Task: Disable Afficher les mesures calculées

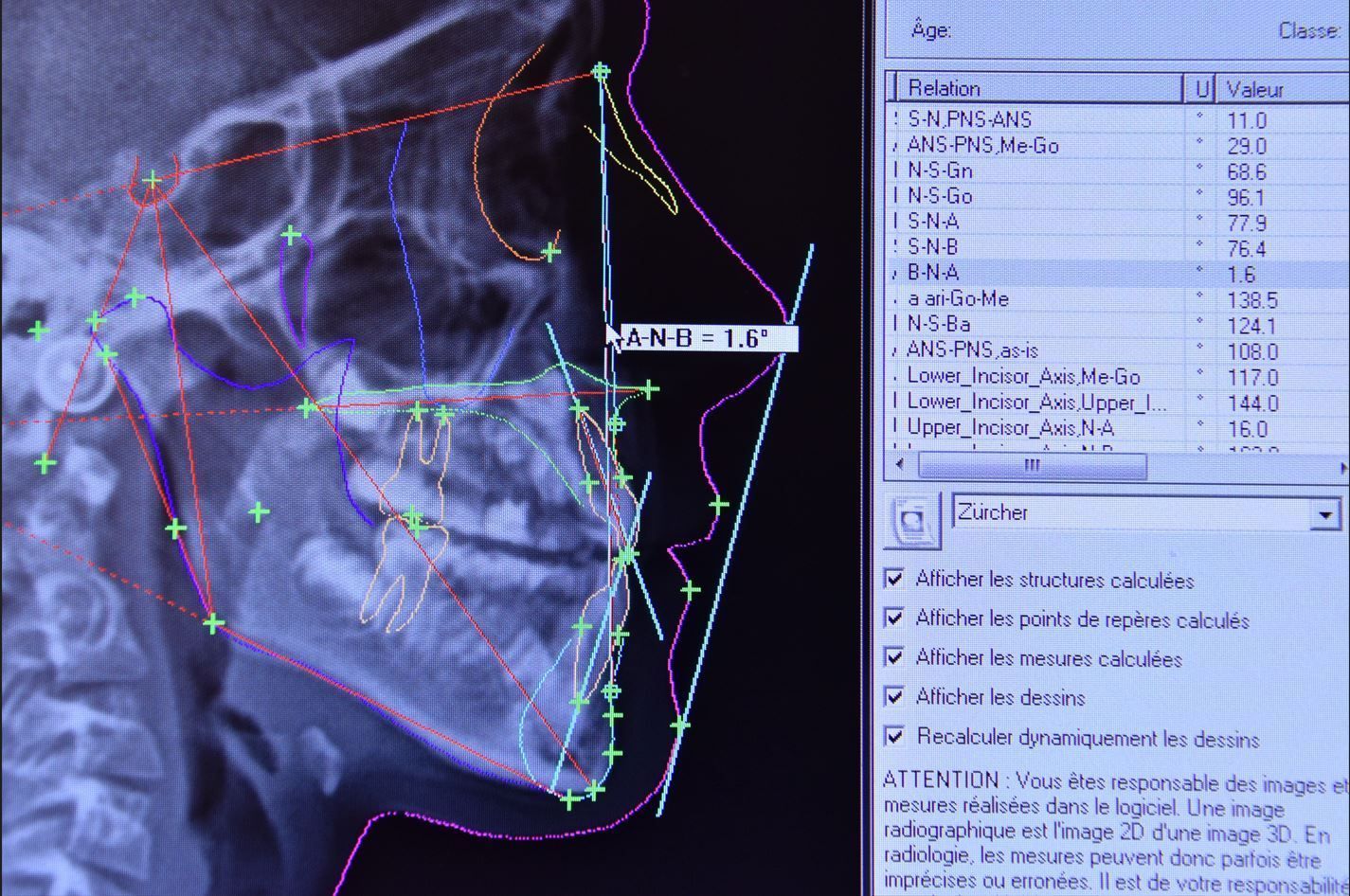Action: (x=893, y=656)
